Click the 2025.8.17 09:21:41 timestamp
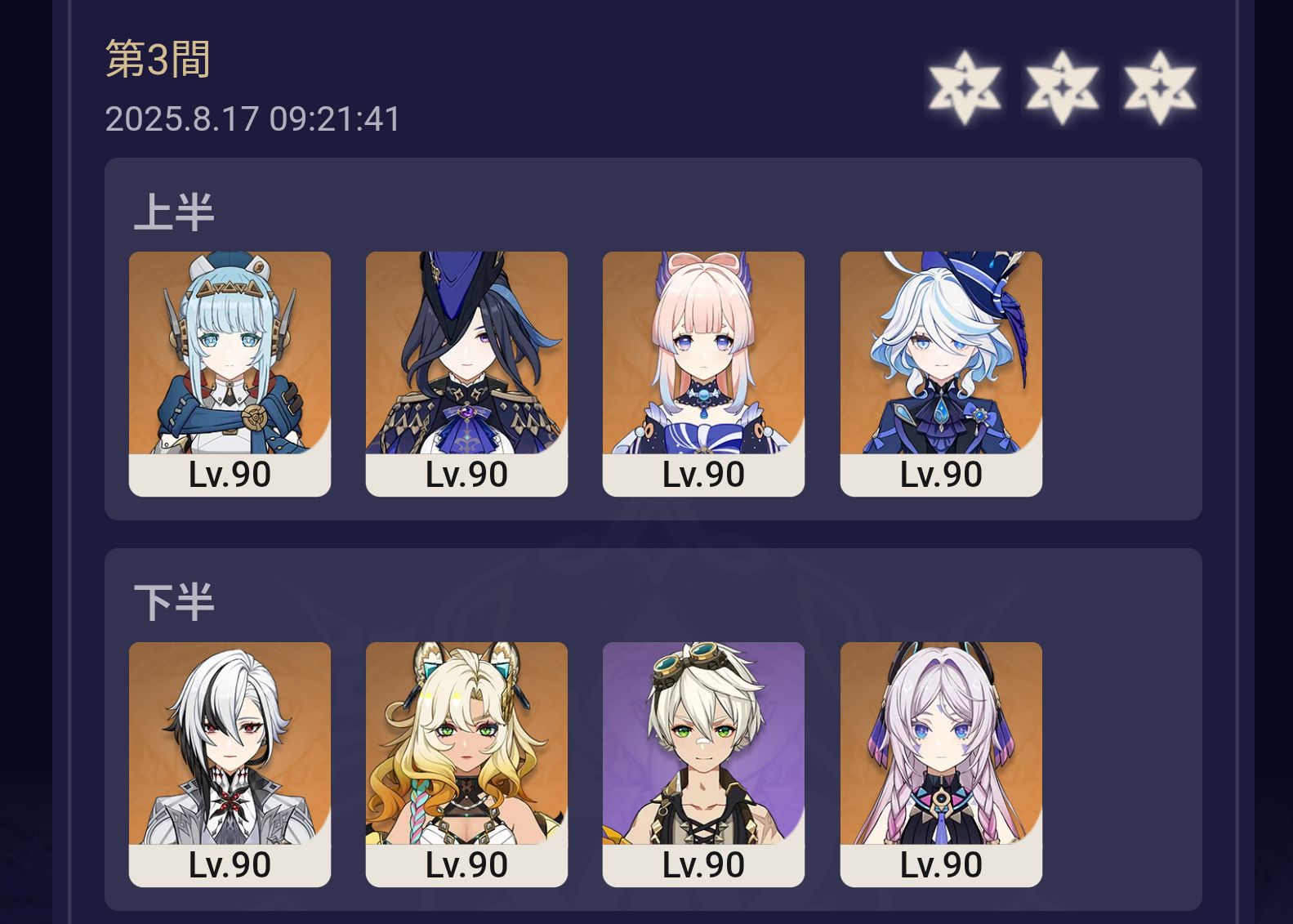The width and height of the screenshot is (1293, 924). (253, 119)
